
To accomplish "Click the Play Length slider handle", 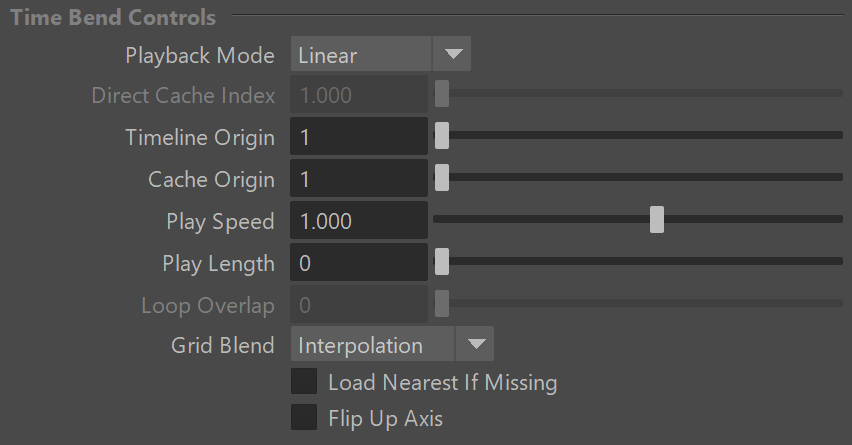I will (442, 261).
